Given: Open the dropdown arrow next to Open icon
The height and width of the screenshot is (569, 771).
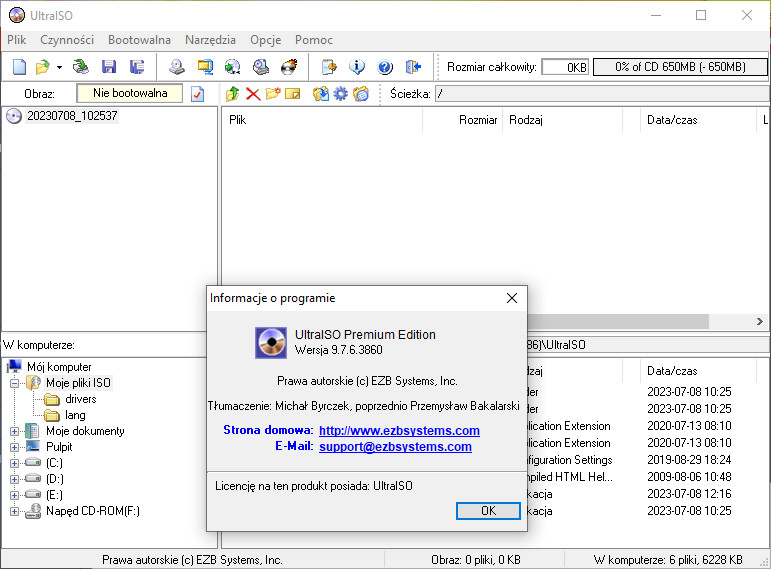Looking at the screenshot, I should pos(59,67).
